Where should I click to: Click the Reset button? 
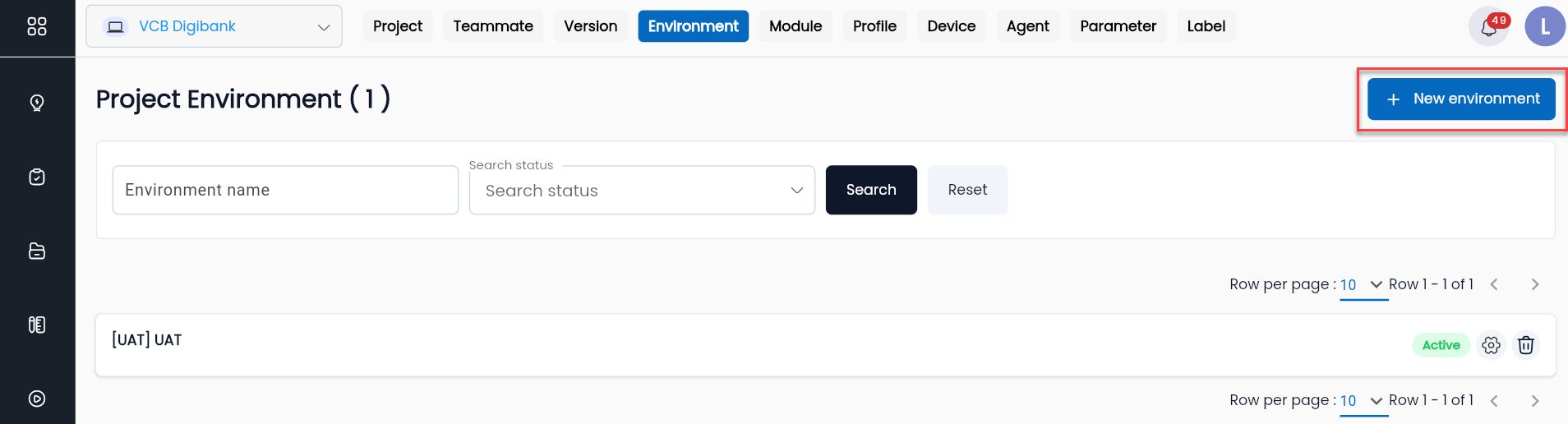967,190
